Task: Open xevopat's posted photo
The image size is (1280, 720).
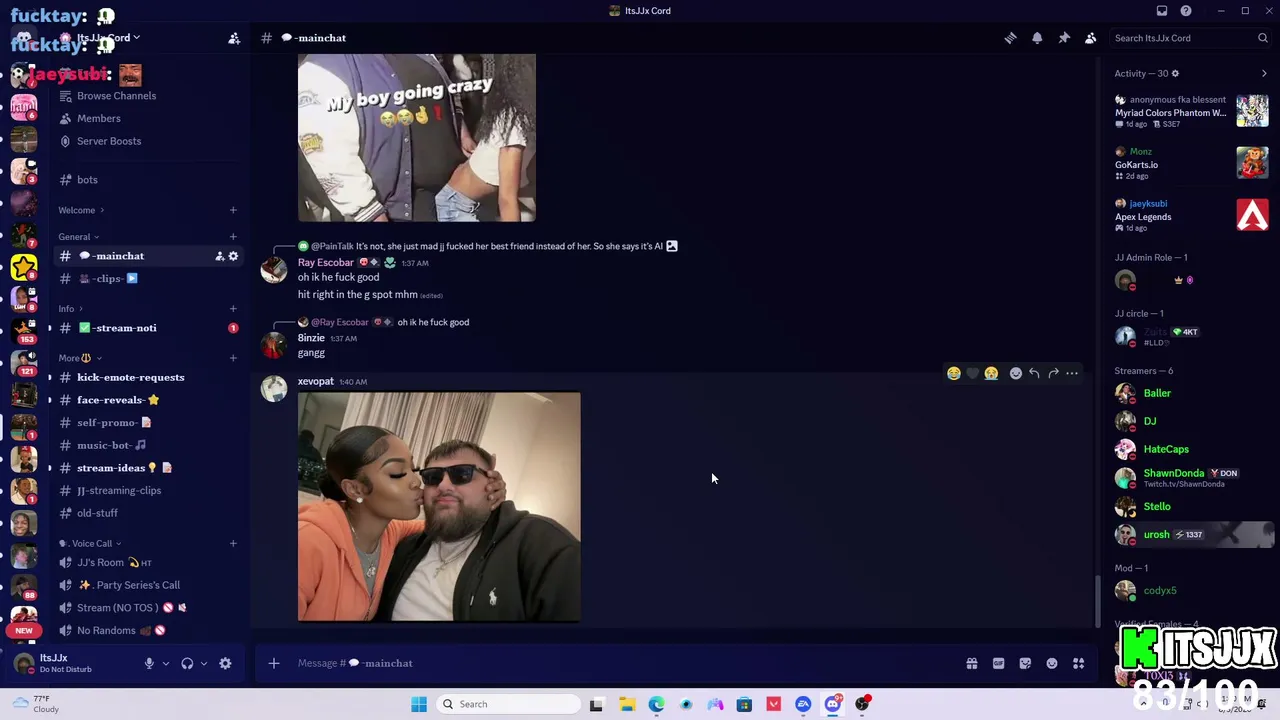Action: pos(439,507)
